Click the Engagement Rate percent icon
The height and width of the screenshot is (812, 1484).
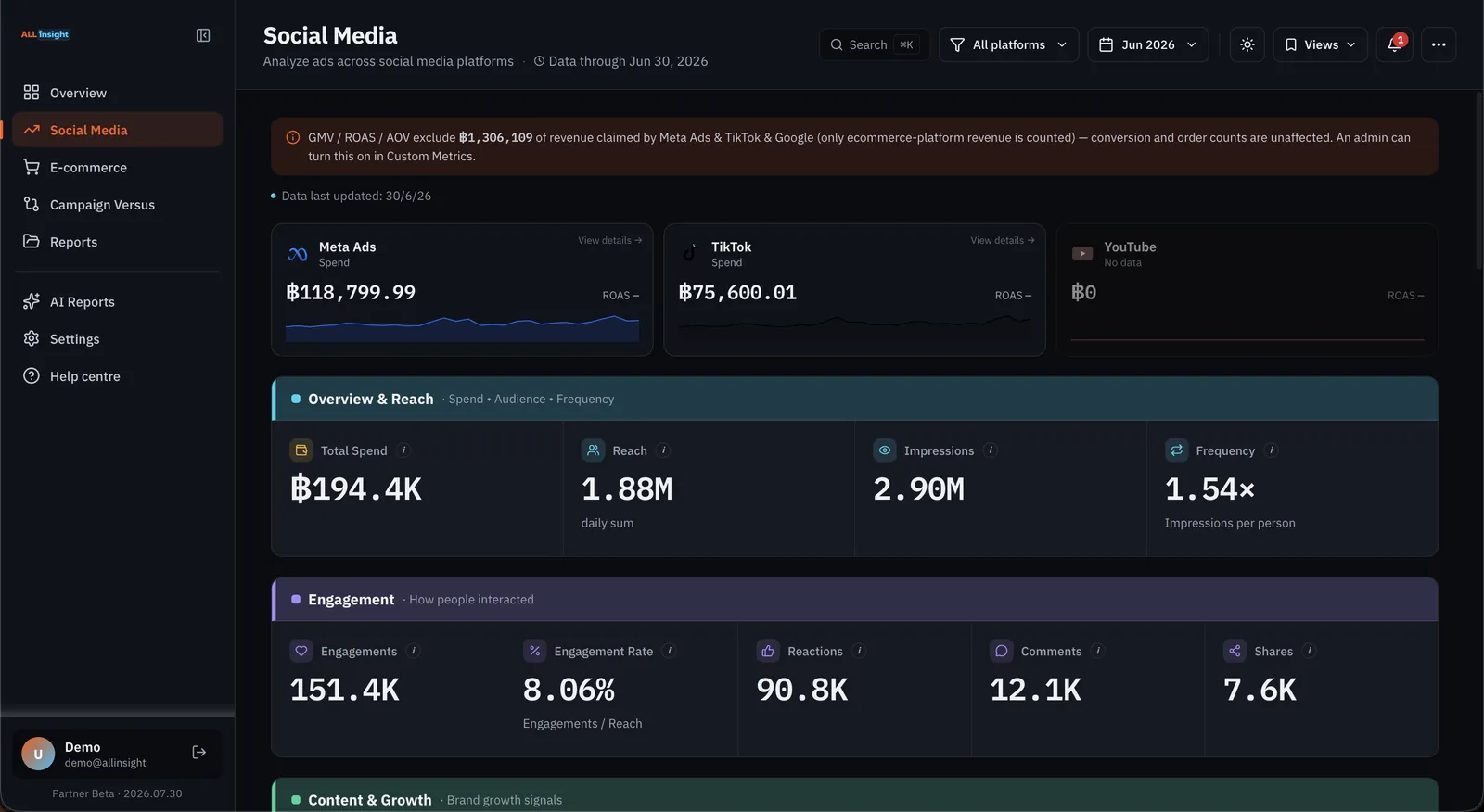point(534,651)
